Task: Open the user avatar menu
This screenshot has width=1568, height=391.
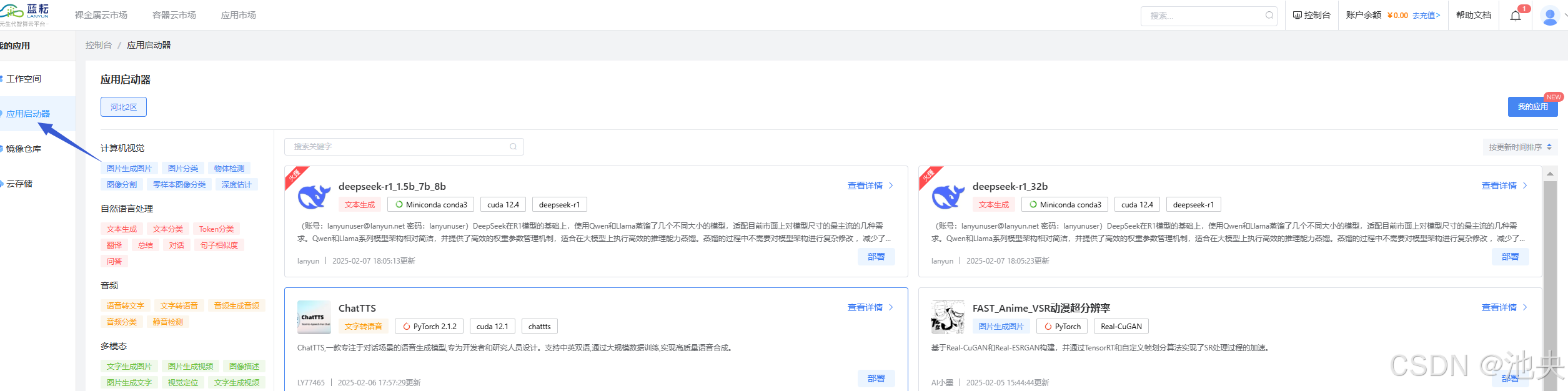Action: tap(1550, 16)
